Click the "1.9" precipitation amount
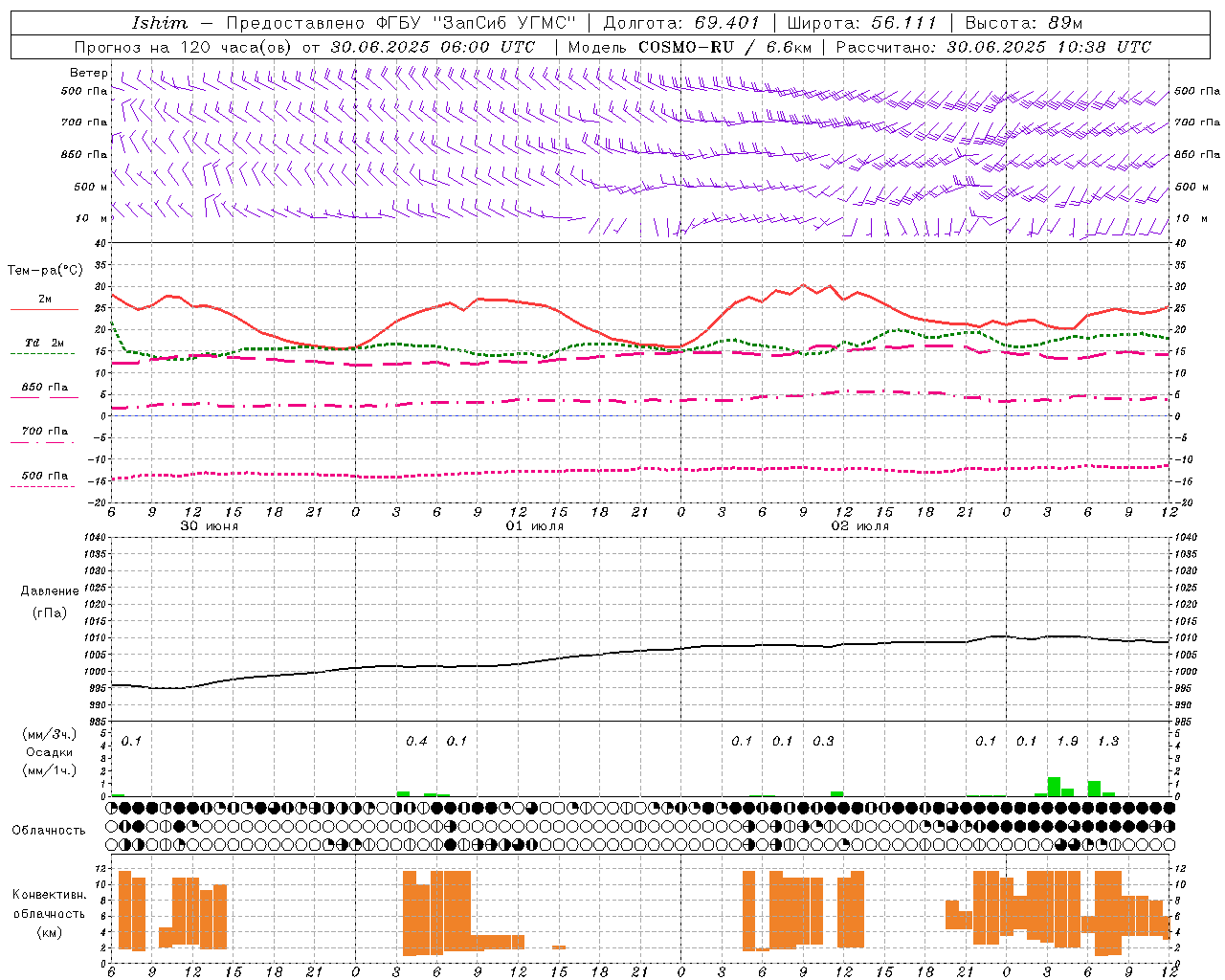This screenshot has width=1225, height=980. [1067, 741]
